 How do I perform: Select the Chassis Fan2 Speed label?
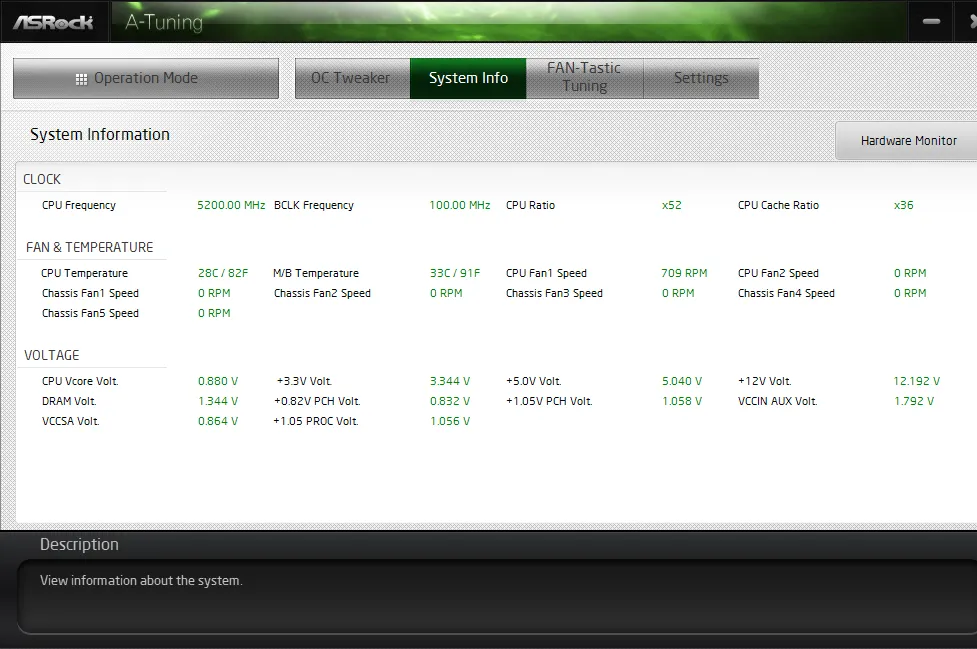322,293
